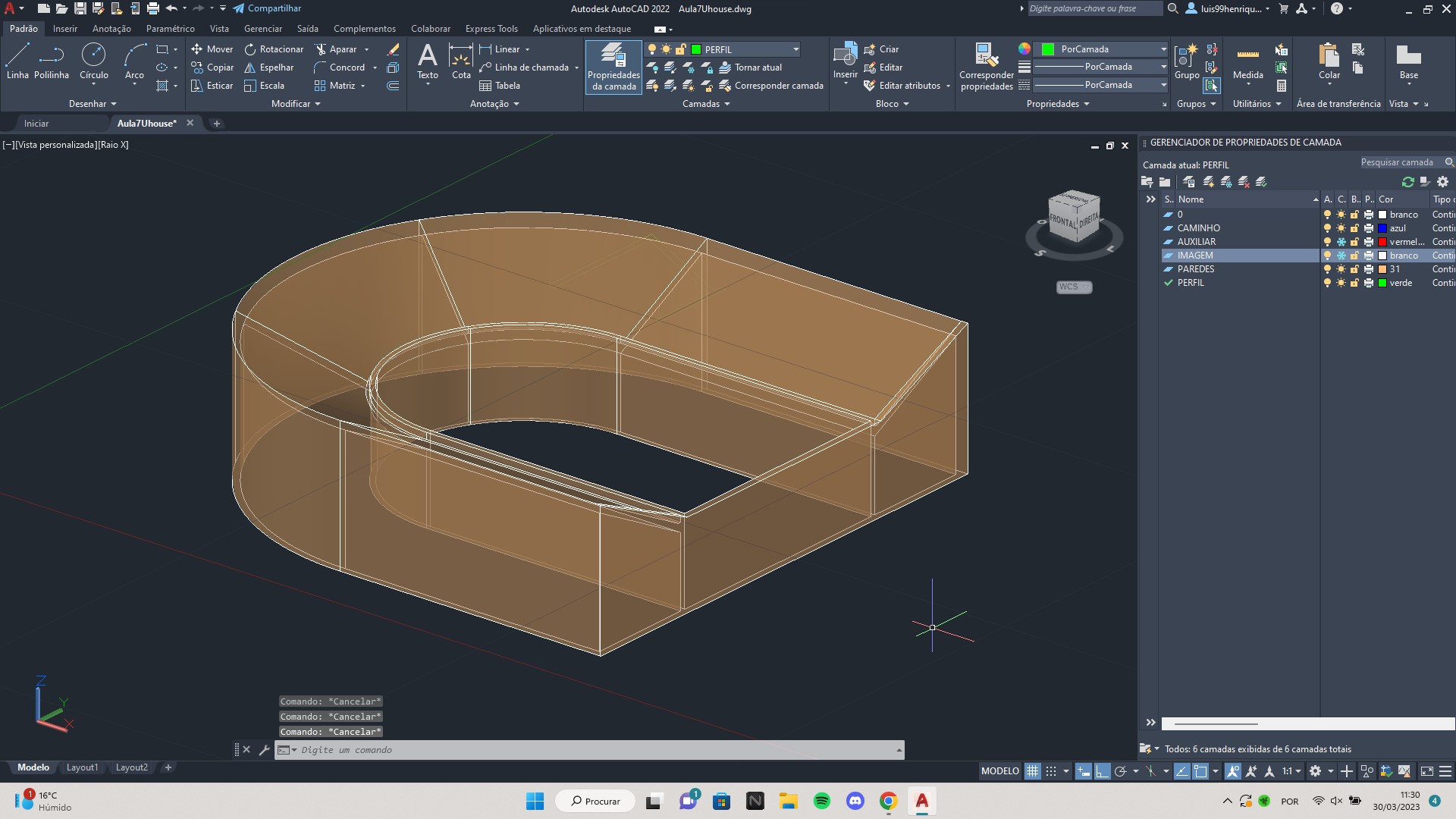Toggle grid display in status bar
Screen dimensions: 1456x819
click(x=1032, y=771)
